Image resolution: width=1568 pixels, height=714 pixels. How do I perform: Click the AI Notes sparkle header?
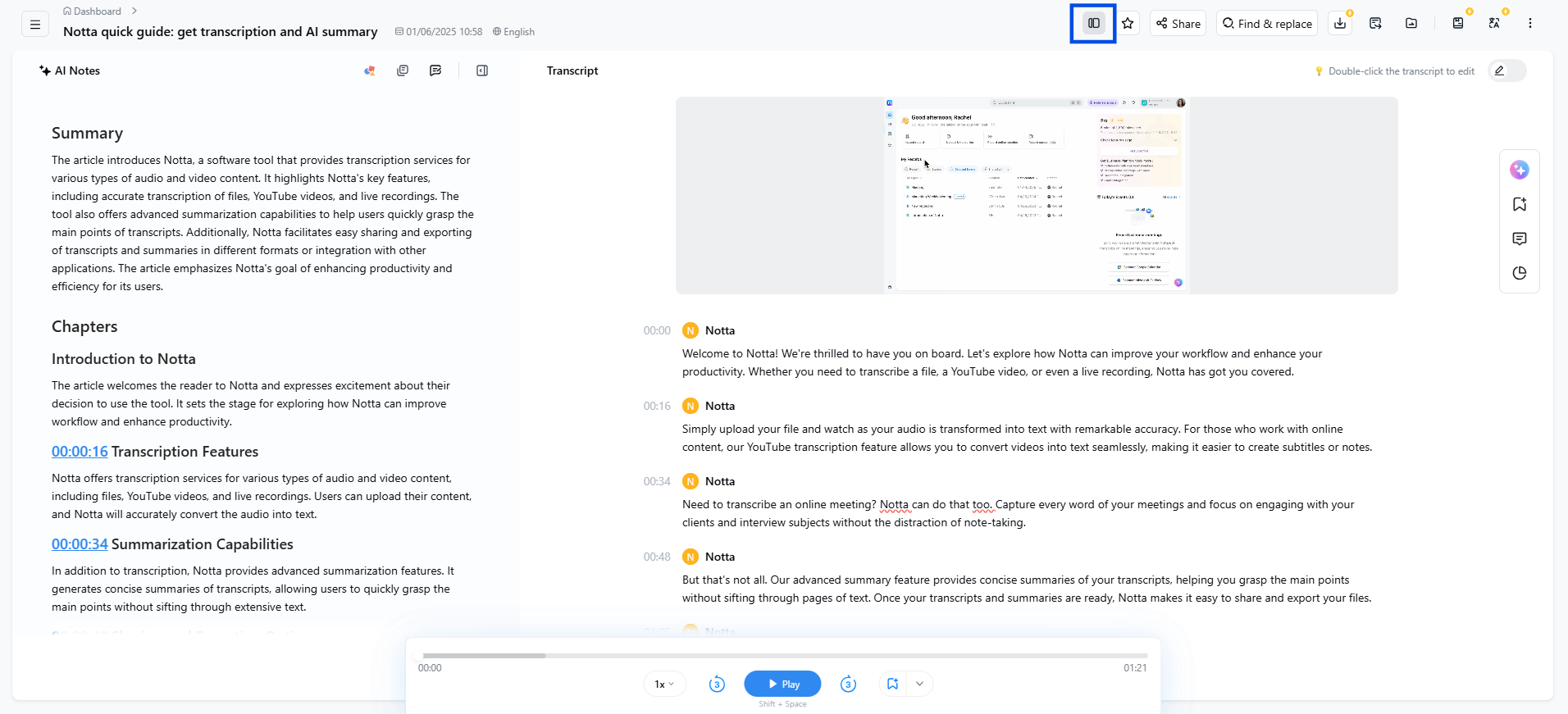pyautogui.click(x=70, y=70)
